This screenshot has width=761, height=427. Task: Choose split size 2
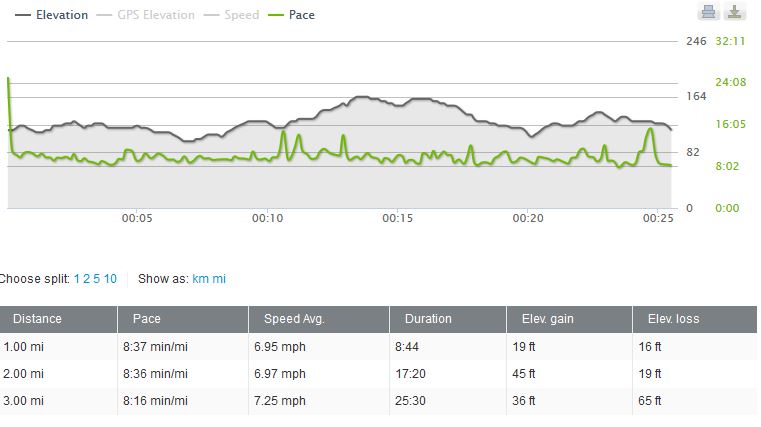(x=86, y=279)
